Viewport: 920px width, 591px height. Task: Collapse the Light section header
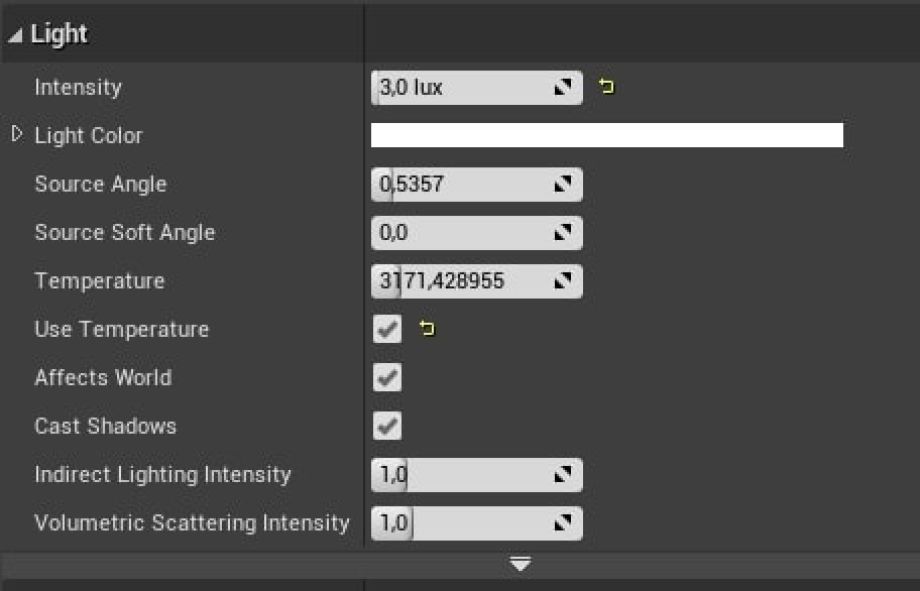click(16, 35)
